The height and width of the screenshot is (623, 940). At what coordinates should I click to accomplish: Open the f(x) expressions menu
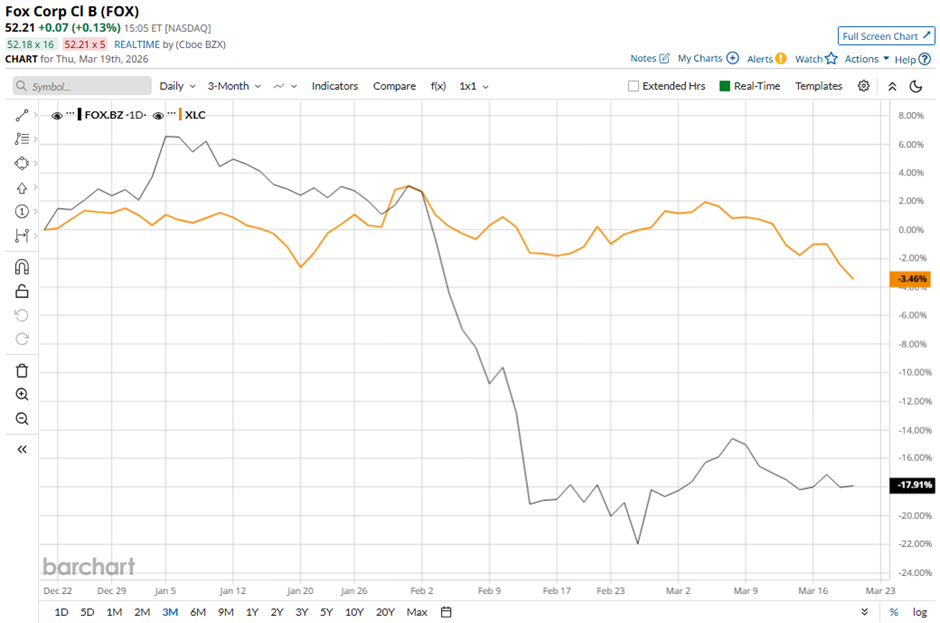point(438,86)
